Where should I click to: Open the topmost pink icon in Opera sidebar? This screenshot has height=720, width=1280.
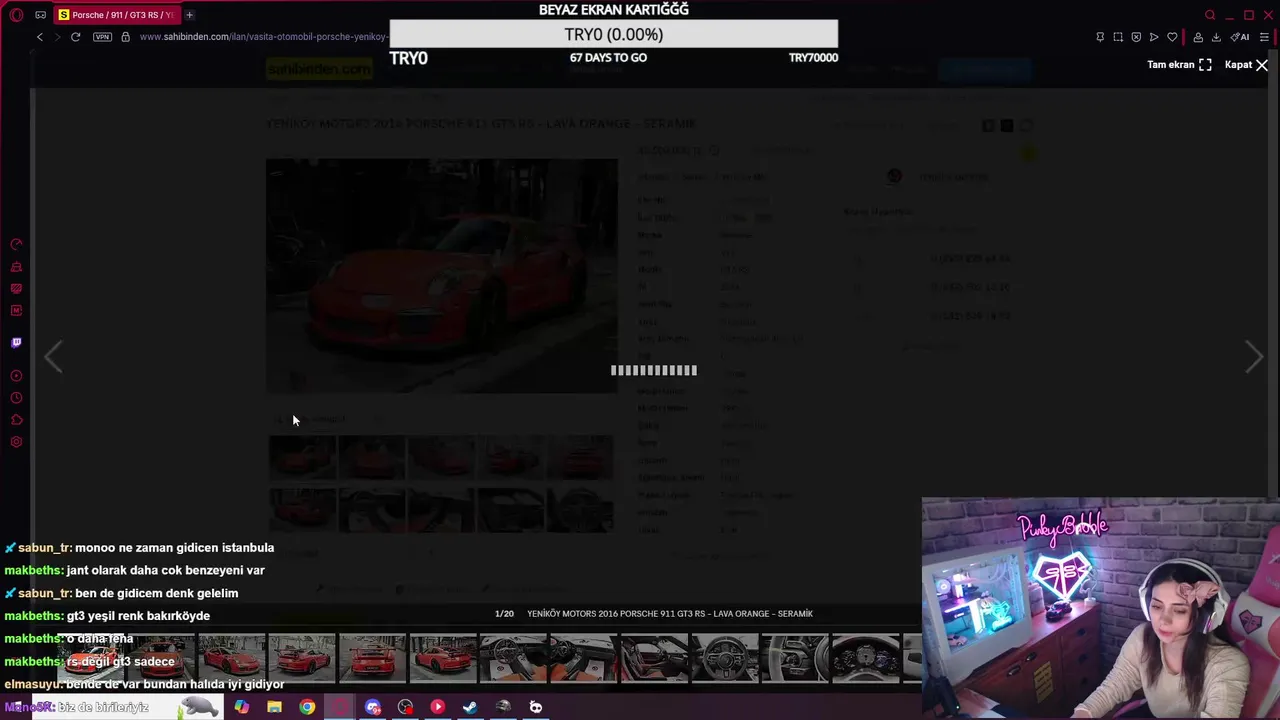[16, 245]
